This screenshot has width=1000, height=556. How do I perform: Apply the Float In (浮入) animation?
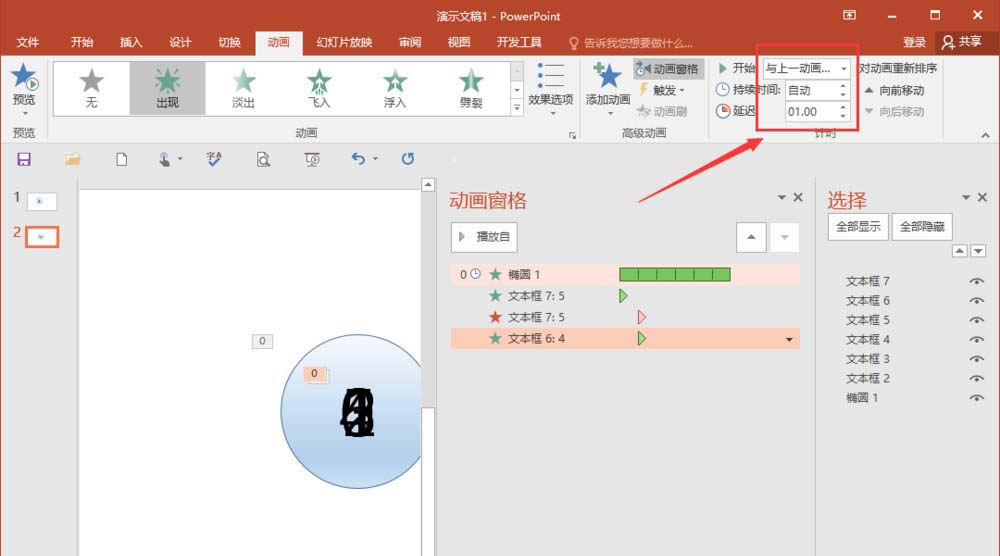(x=395, y=89)
